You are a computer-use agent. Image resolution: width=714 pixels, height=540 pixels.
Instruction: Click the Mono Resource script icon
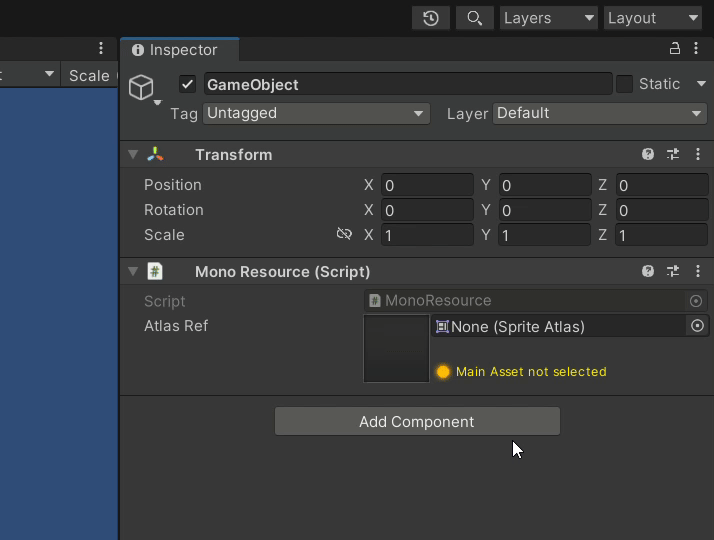coord(155,272)
